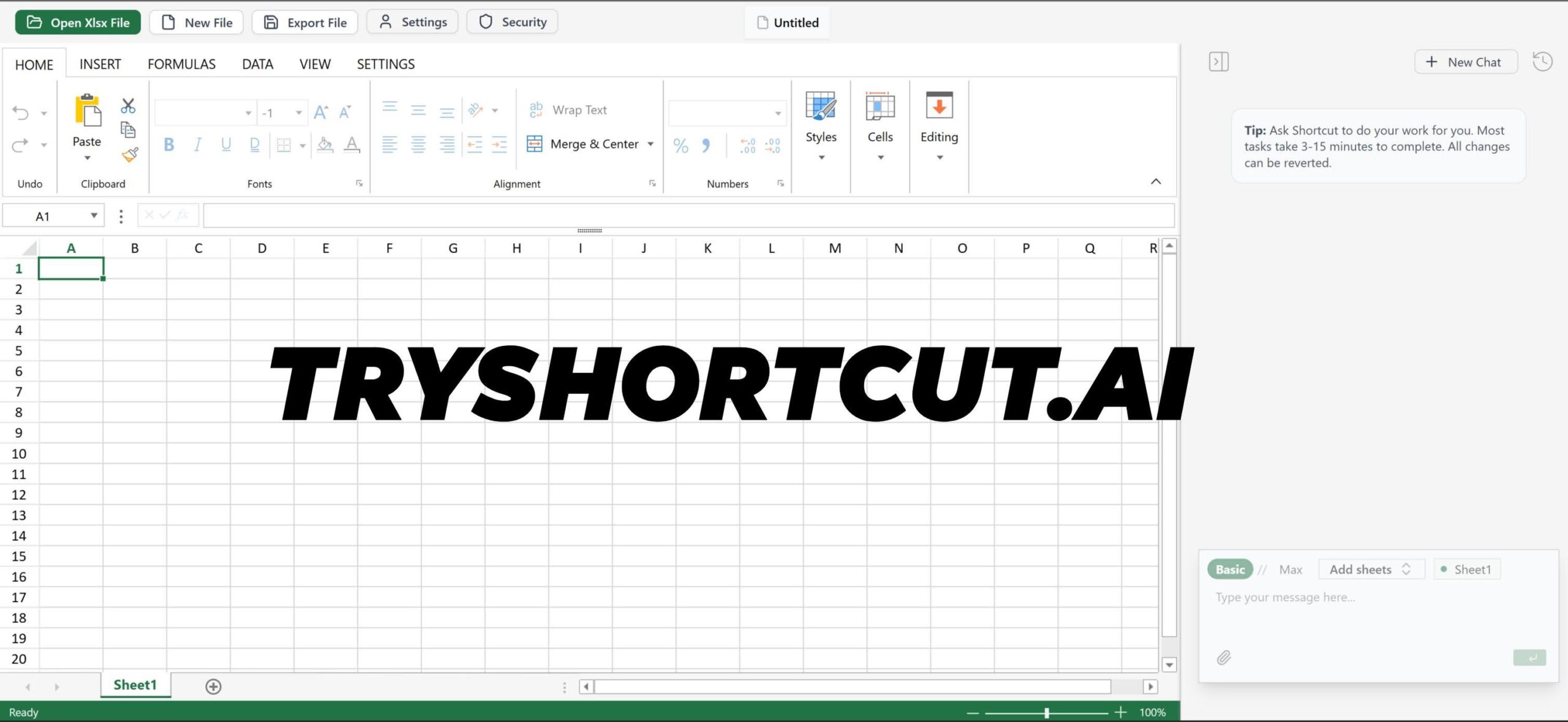Open the INSERT tab

(x=100, y=64)
